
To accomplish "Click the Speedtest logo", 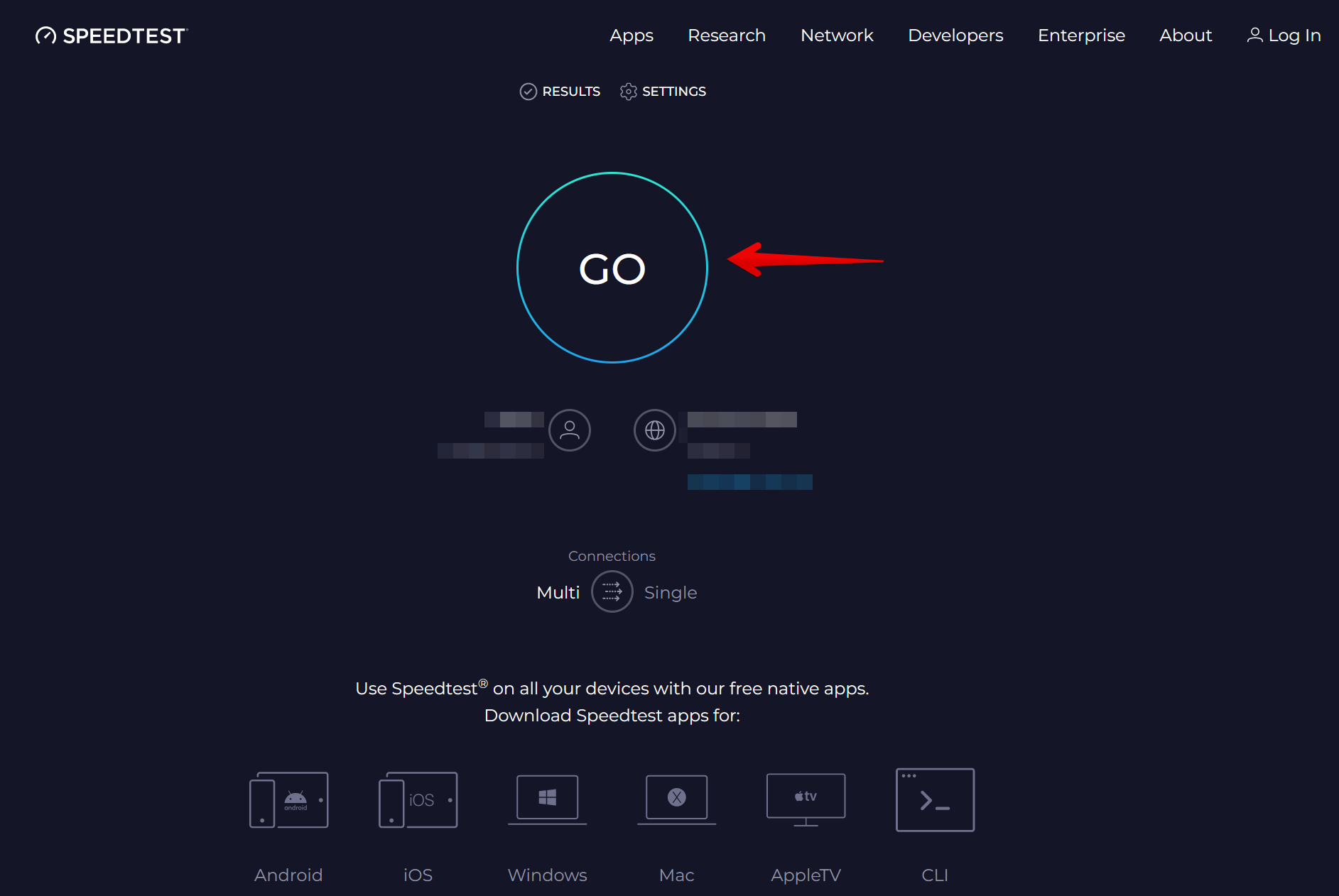I will pos(112,35).
